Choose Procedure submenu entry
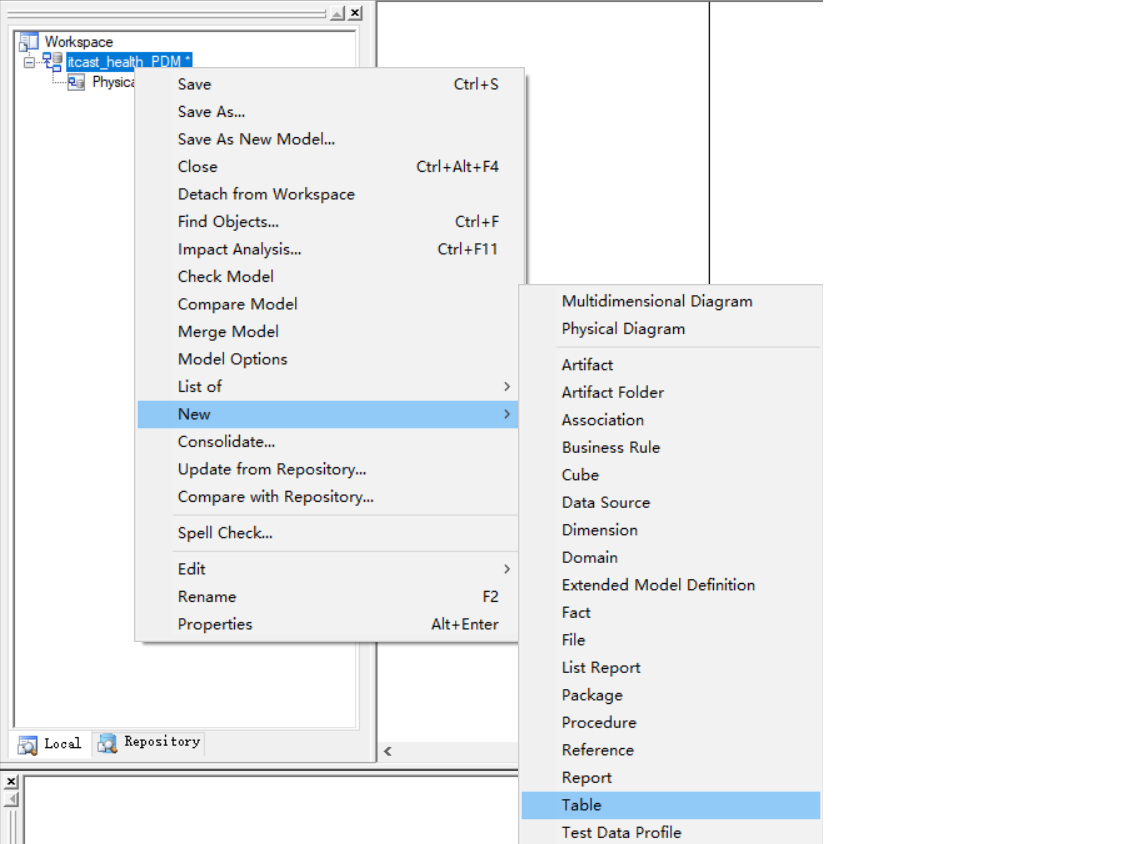 671,723
